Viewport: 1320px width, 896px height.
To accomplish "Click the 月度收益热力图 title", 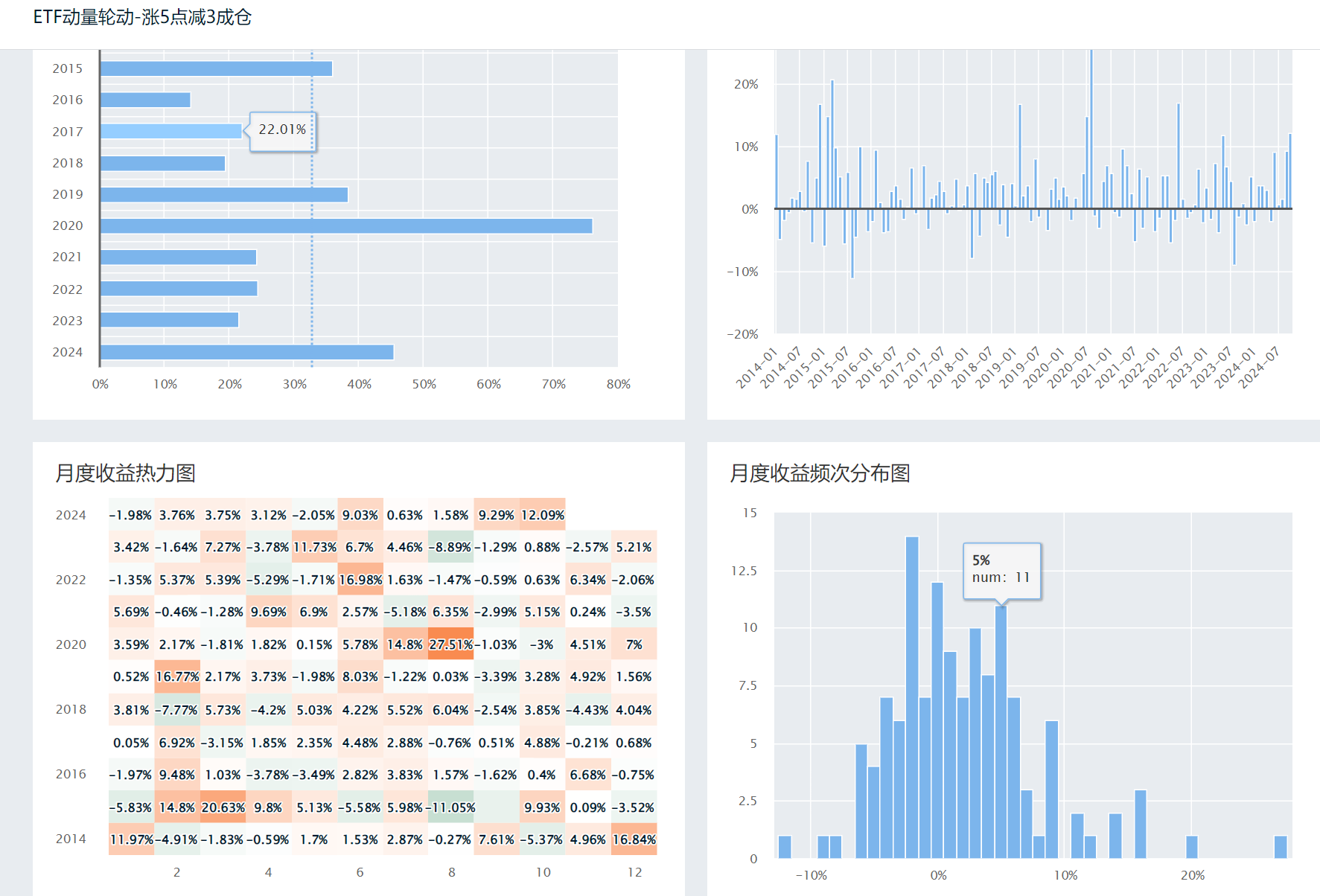I will [x=125, y=473].
